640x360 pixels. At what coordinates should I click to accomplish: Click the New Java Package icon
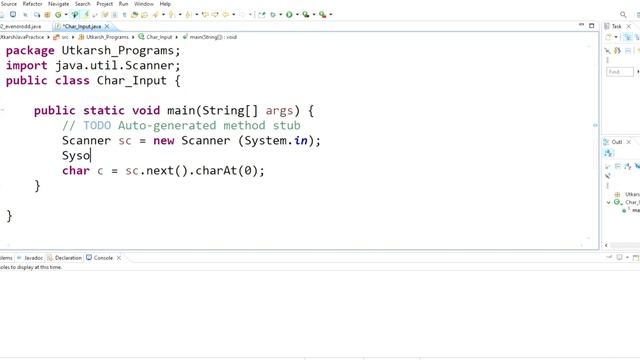(x=47, y=15)
